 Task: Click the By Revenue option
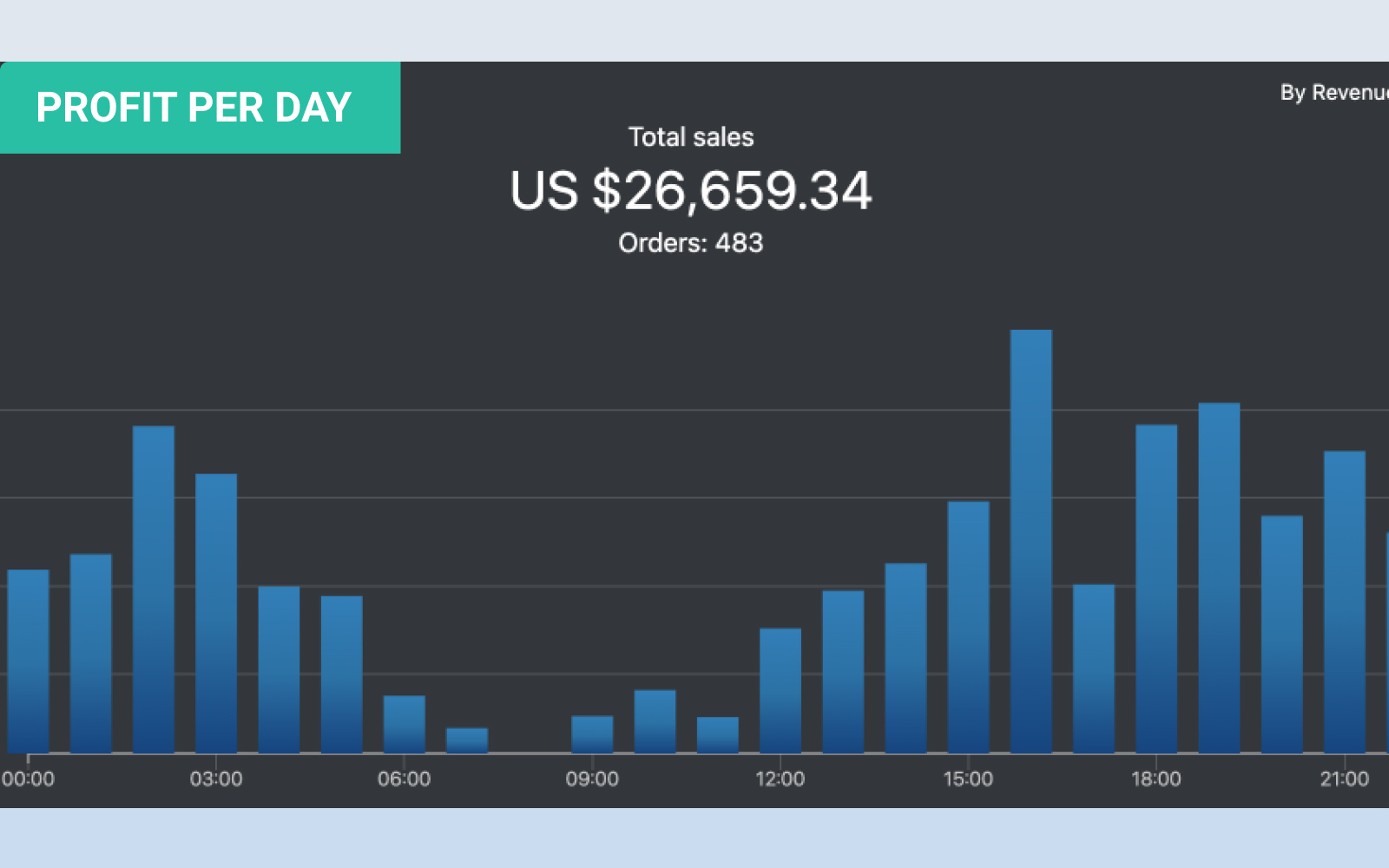click(1333, 93)
